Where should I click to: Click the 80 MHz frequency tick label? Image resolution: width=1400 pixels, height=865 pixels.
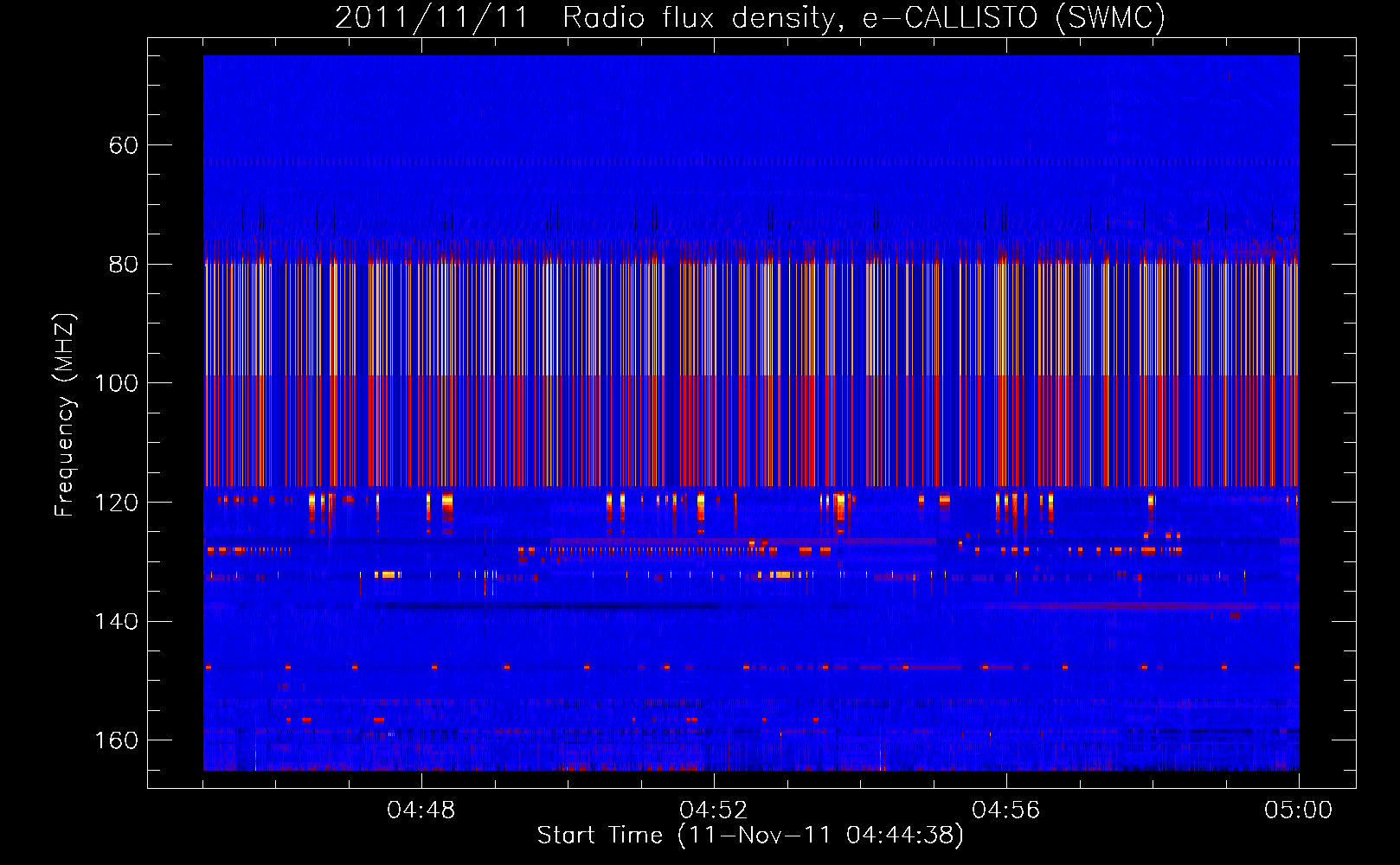pyautogui.click(x=124, y=265)
